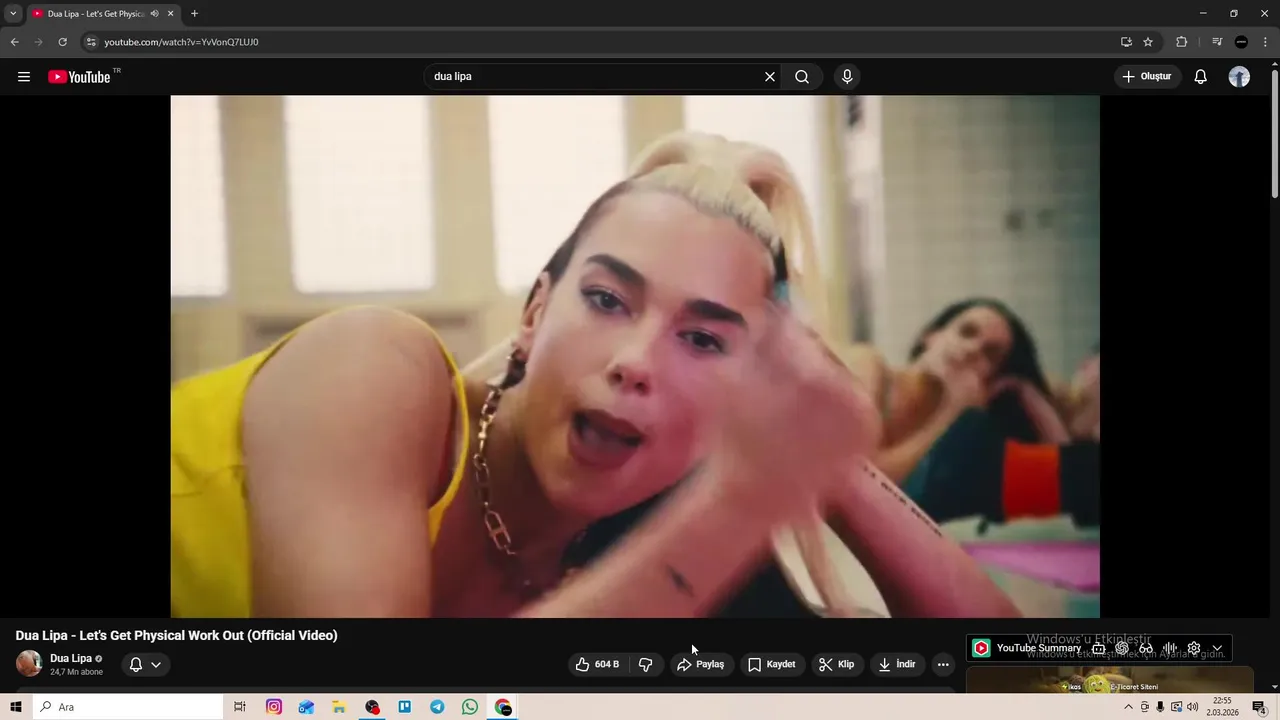Open Instagram from the taskbar
The width and height of the screenshot is (1280, 720).
pyautogui.click(x=274, y=707)
